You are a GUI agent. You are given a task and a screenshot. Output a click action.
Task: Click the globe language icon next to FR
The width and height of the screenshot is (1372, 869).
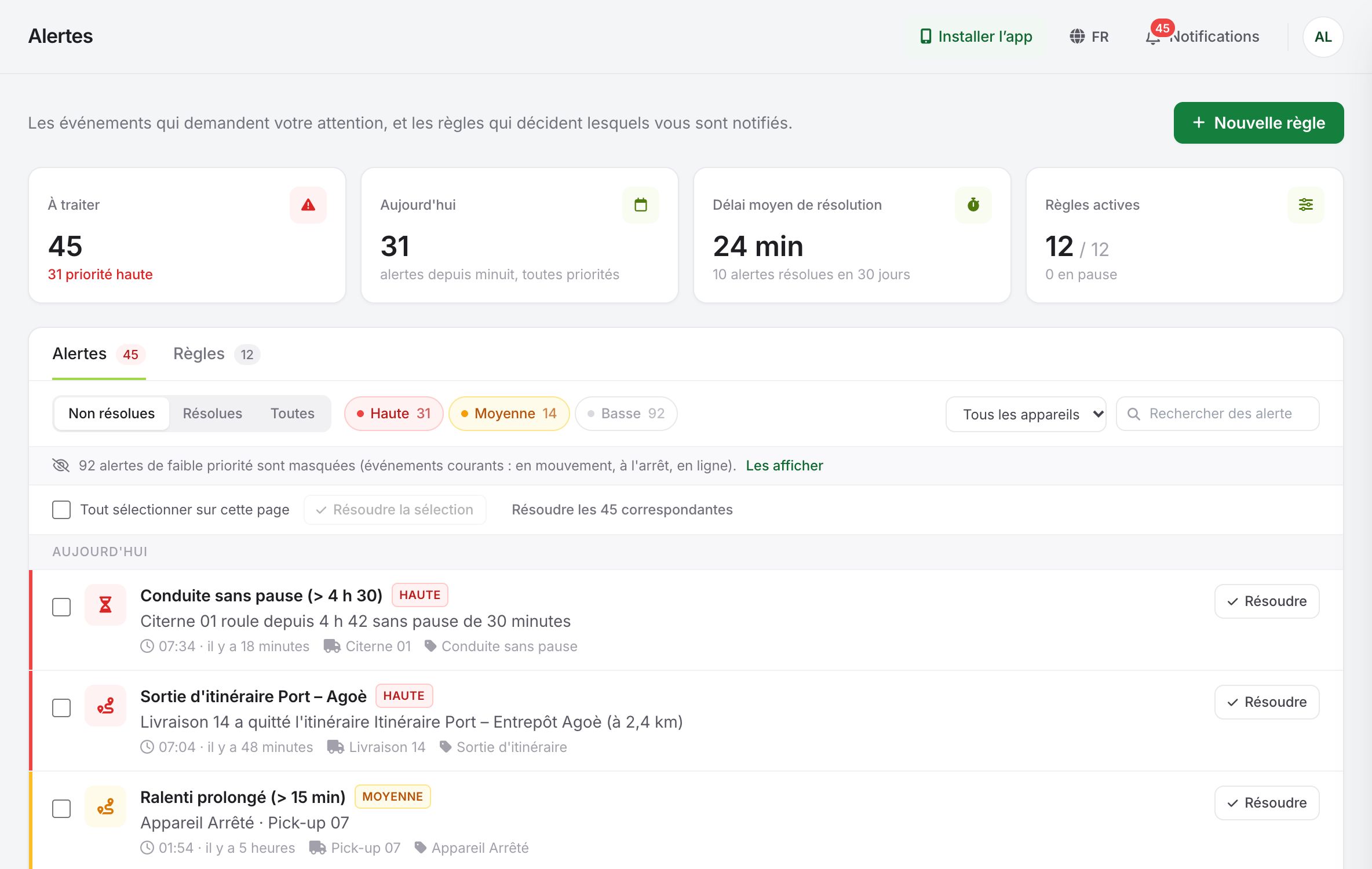[1077, 36]
